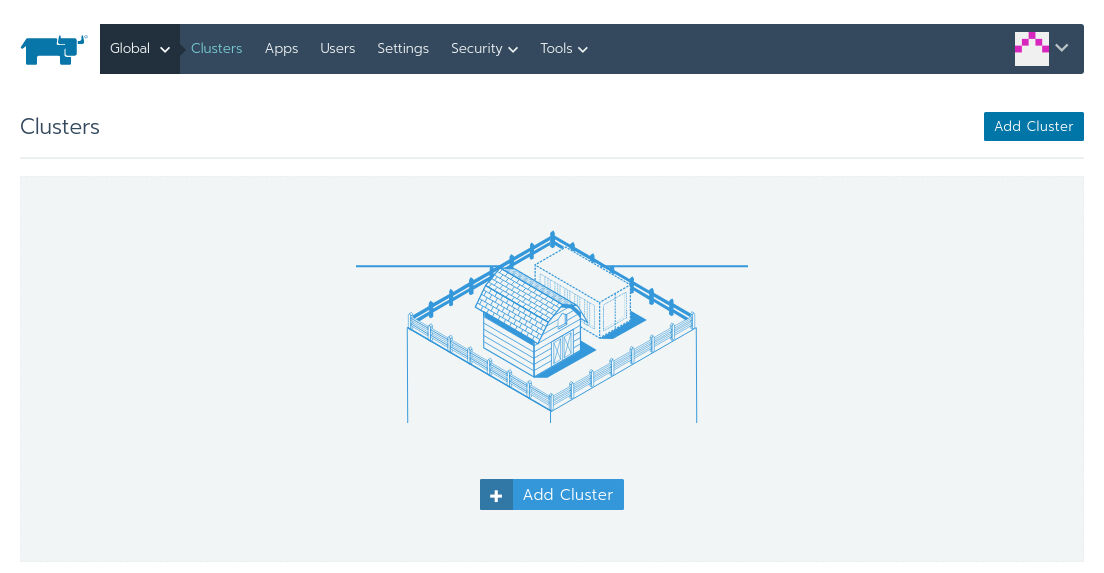Navigate to the Users section
Screen dimensions: 1104x573
pos(337,49)
